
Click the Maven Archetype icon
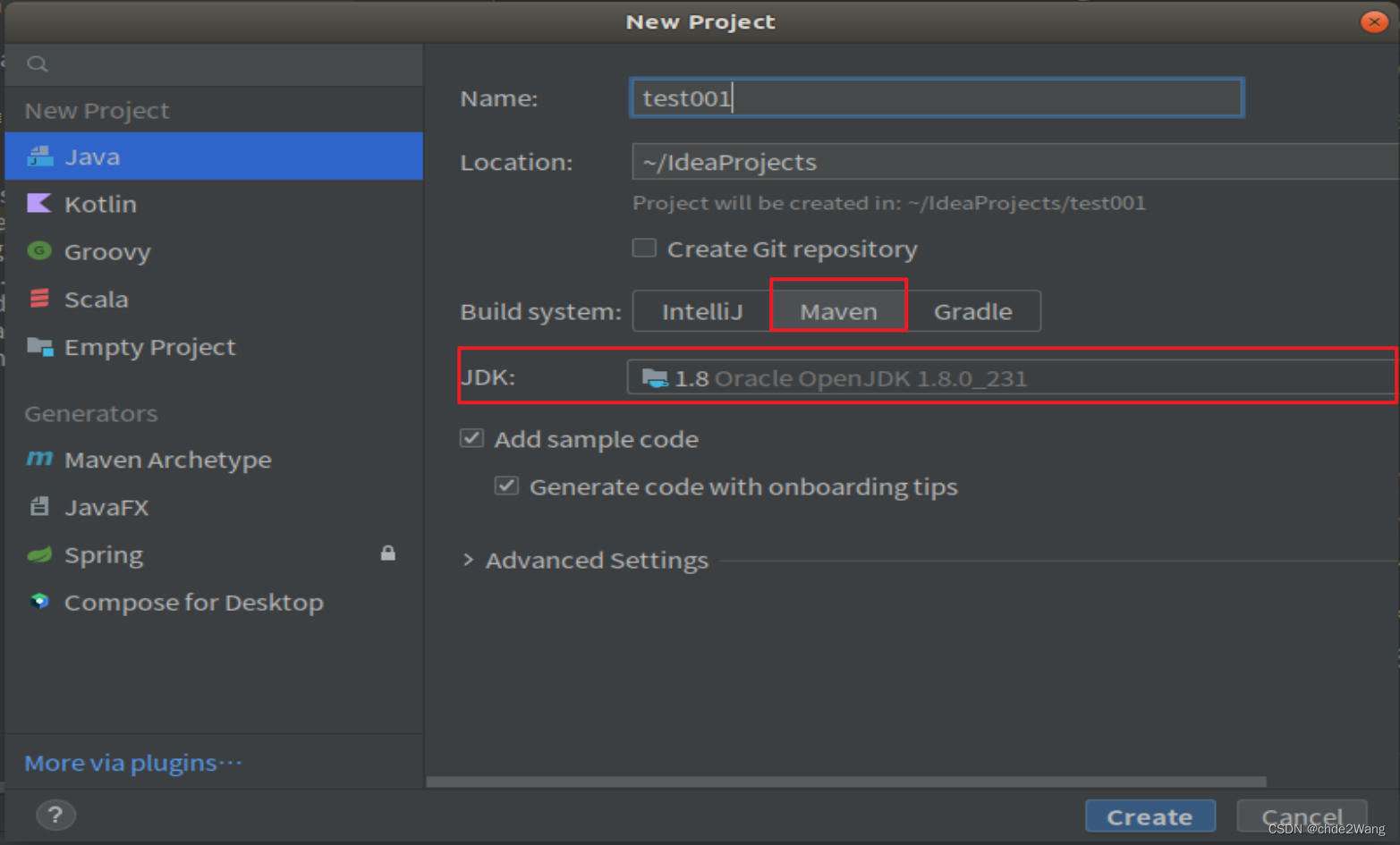[x=39, y=459]
